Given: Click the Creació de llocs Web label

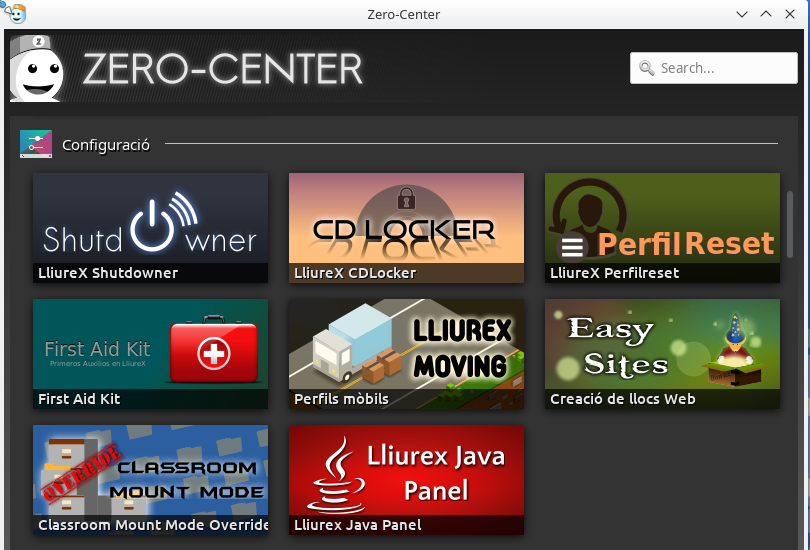Looking at the screenshot, I should [622, 399].
